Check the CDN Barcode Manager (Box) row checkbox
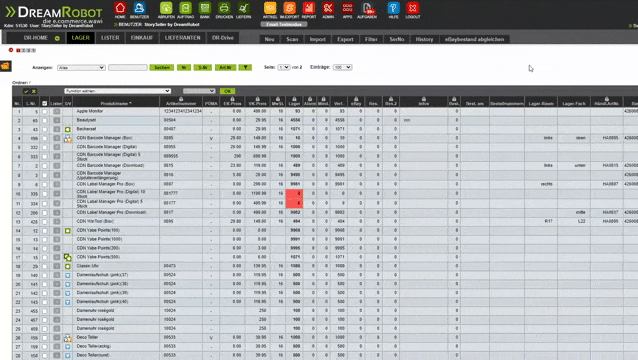 coord(45,139)
